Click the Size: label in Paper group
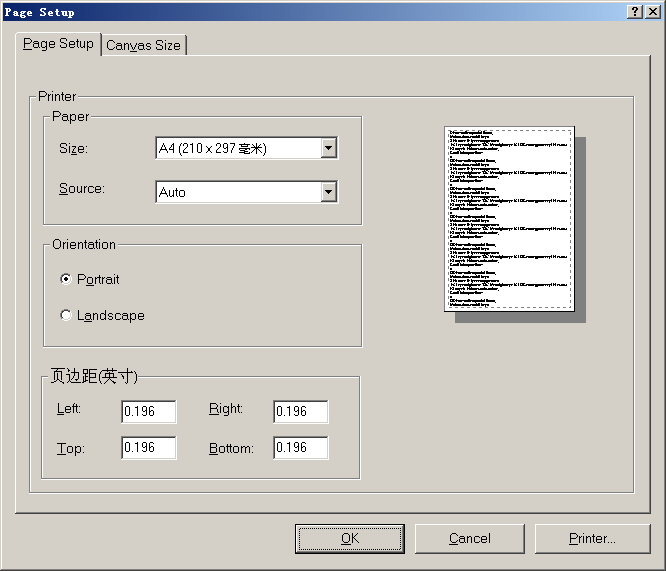Image resolution: width=666 pixels, height=571 pixels. [x=73, y=149]
